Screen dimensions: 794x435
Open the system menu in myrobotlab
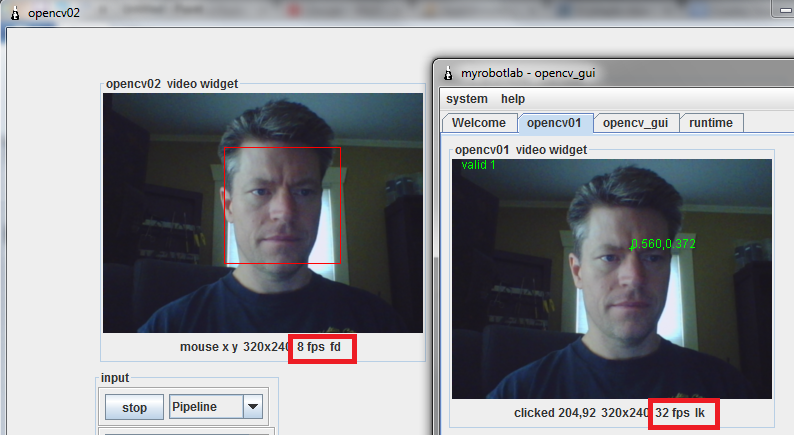pyautogui.click(x=466, y=99)
